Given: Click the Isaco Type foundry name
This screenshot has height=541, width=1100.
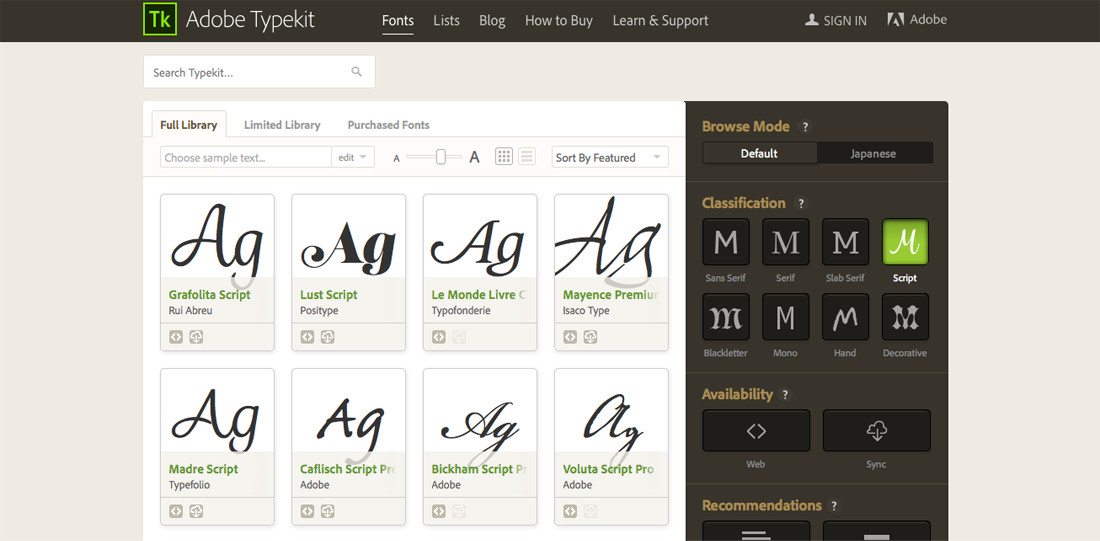Looking at the screenshot, I should coord(586,310).
